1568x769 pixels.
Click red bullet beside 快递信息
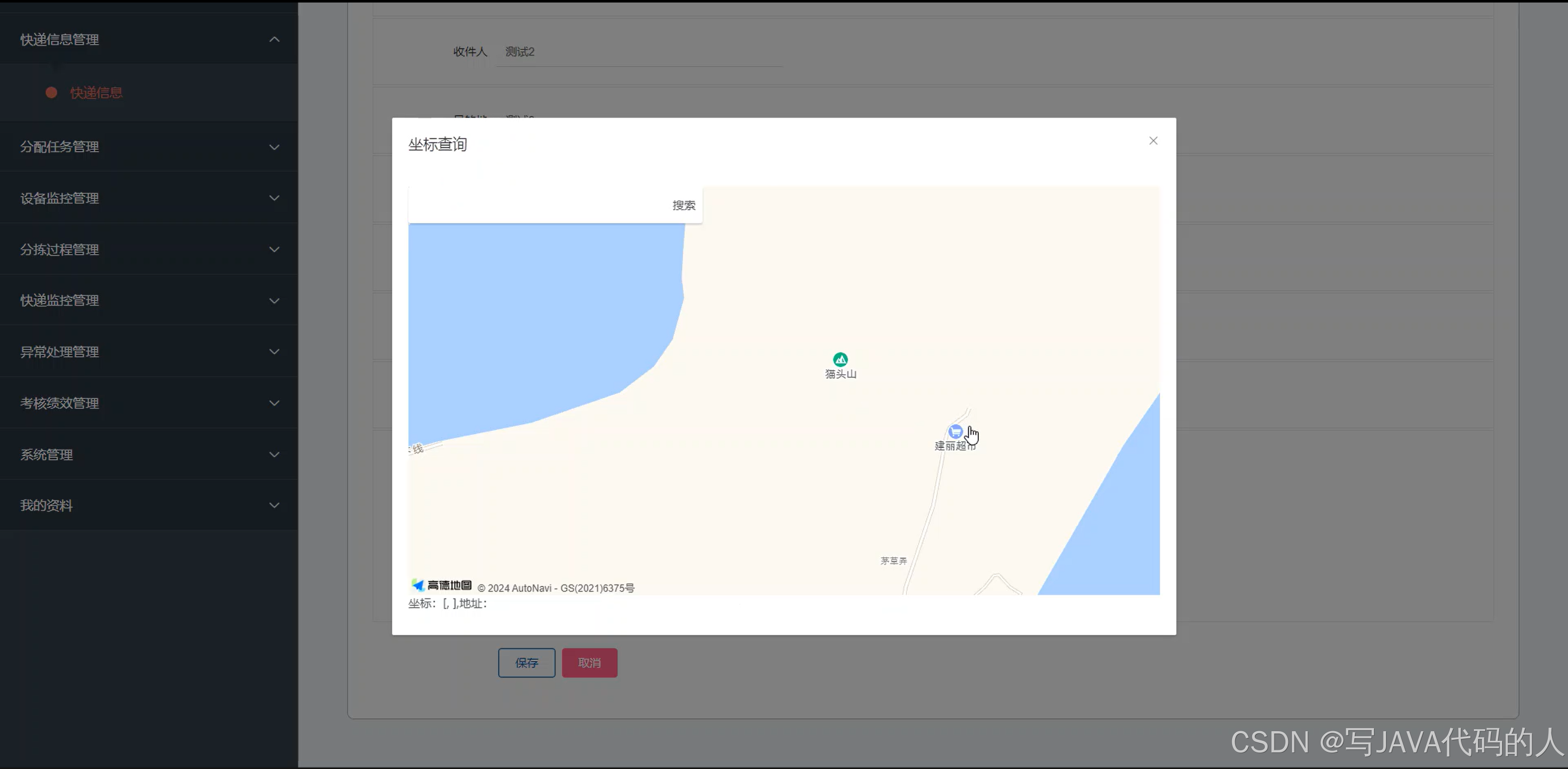pos(51,93)
